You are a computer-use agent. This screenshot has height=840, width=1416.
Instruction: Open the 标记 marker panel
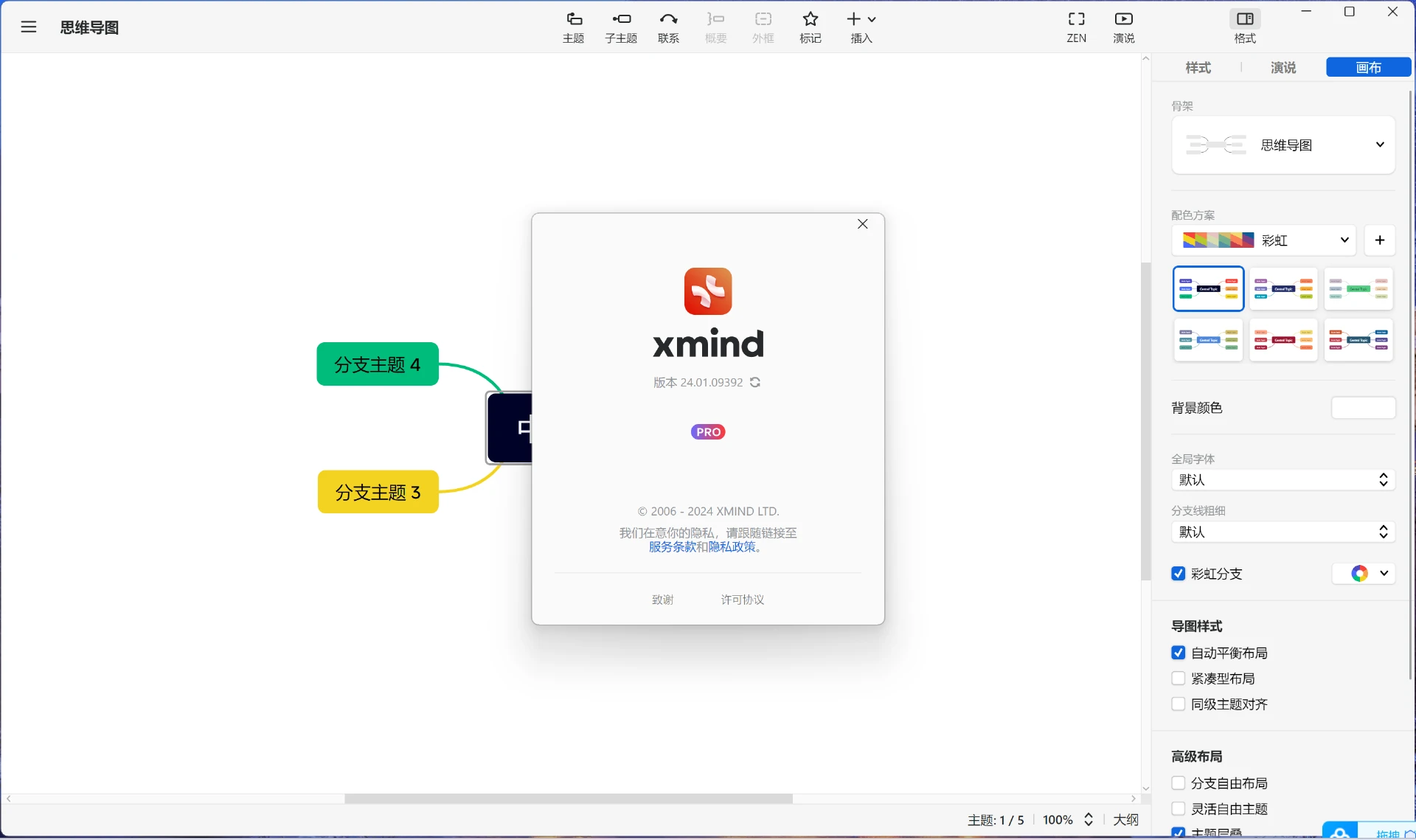[810, 27]
